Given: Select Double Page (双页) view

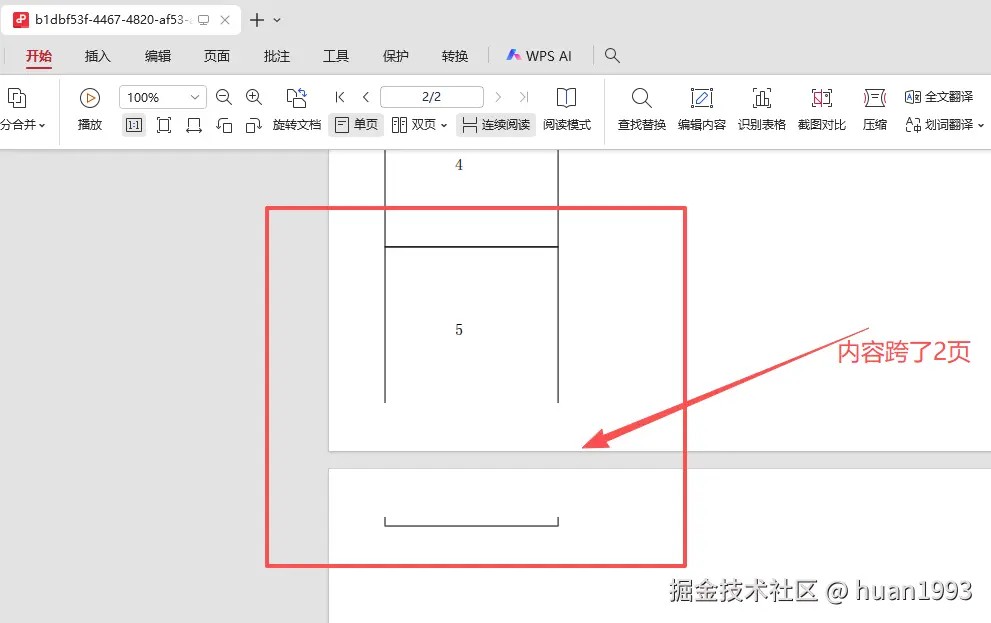Looking at the screenshot, I should 414,125.
